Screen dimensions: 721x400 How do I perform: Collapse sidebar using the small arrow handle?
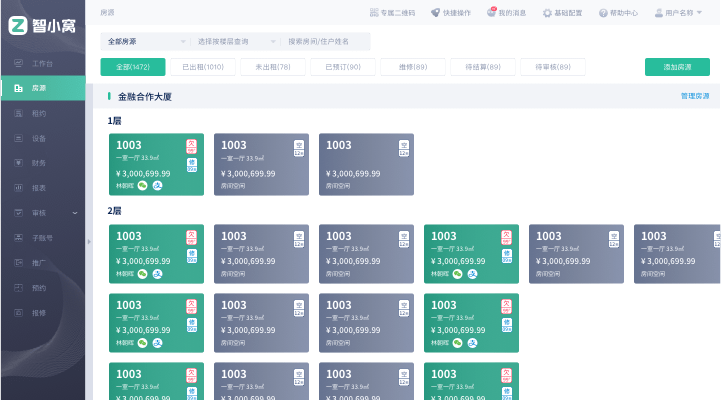tap(89, 241)
